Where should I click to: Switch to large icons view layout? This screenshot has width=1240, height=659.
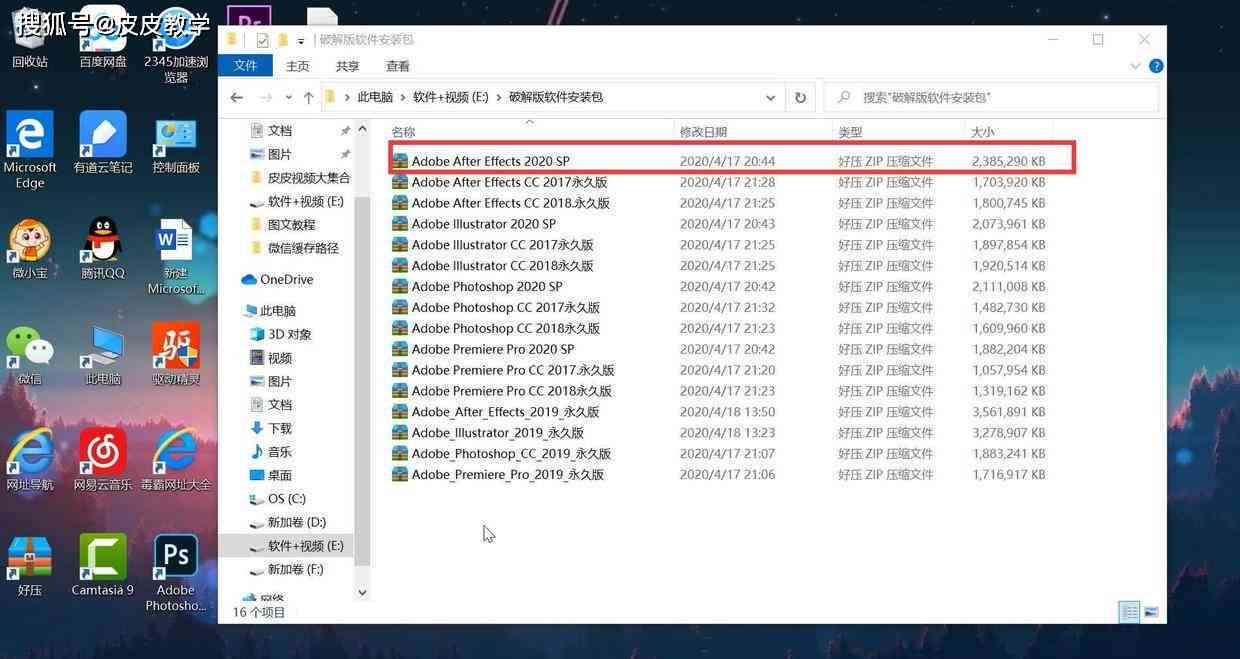click(x=1151, y=612)
